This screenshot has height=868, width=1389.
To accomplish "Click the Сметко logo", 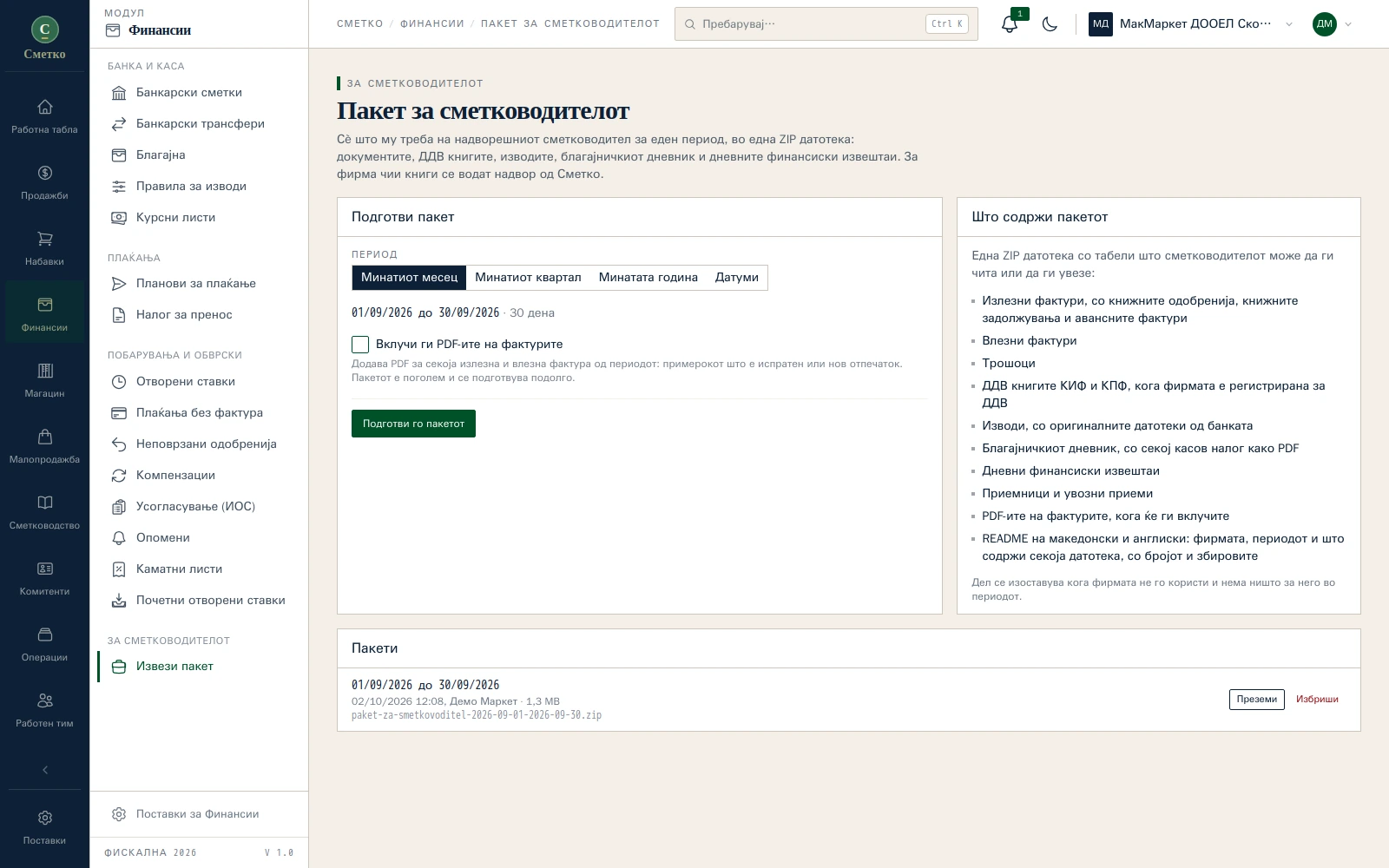I will (44, 38).
